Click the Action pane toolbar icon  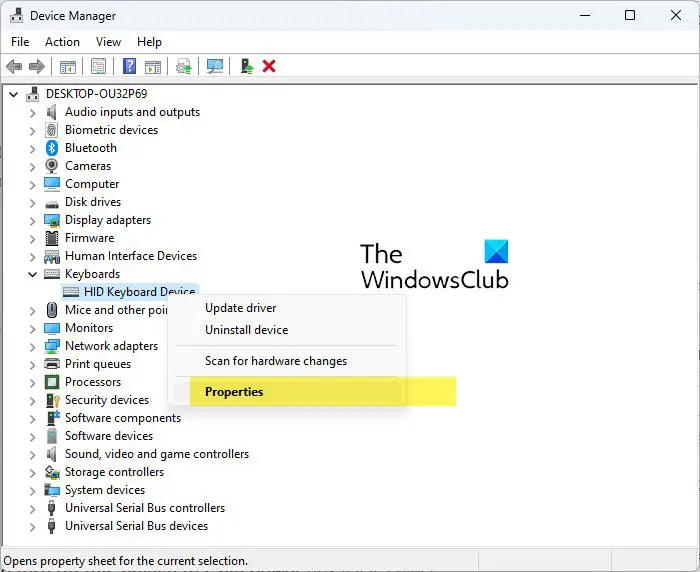(x=153, y=67)
